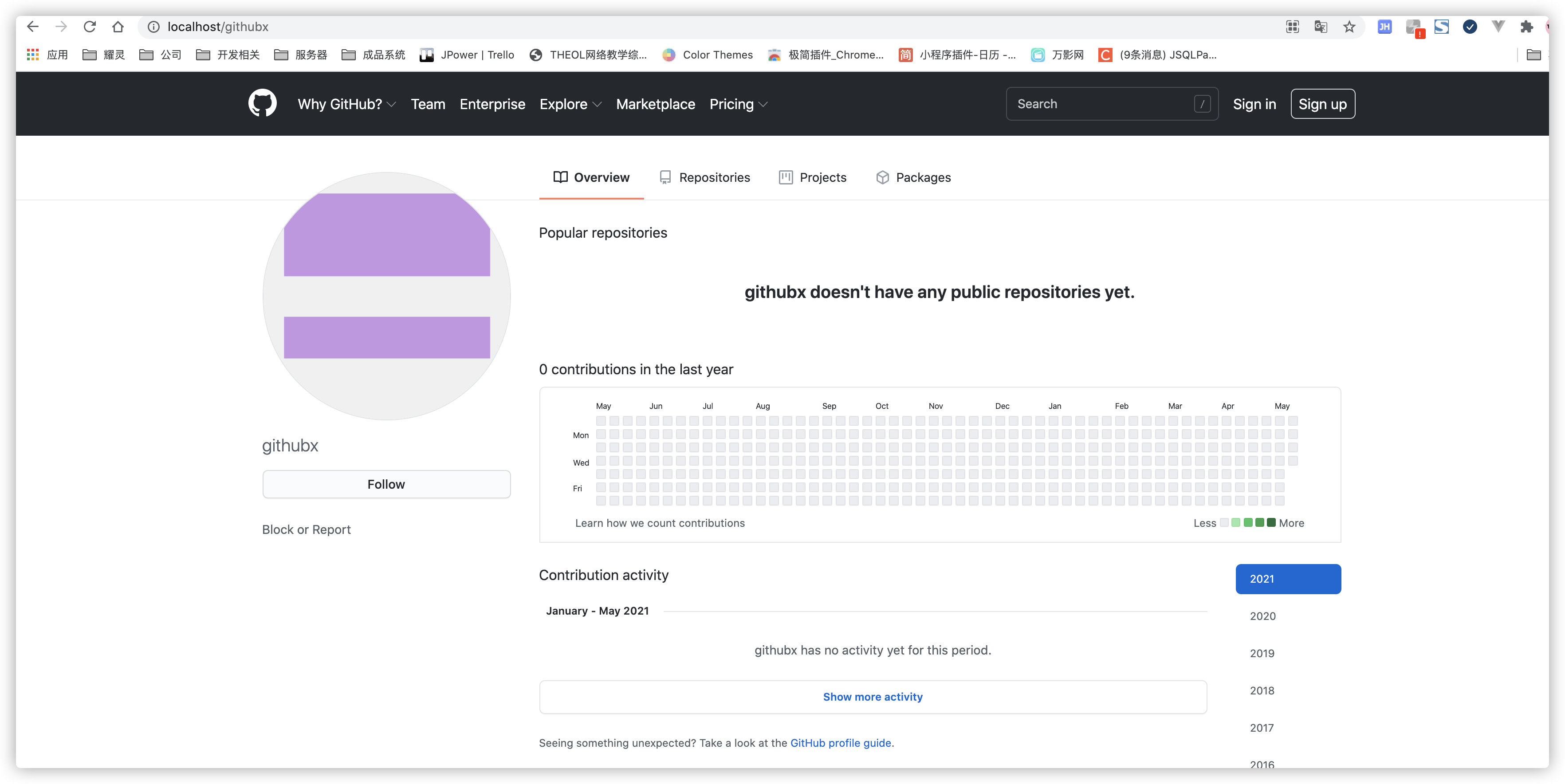1565x784 pixels.
Task: Open the blue checkmark extension icon
Action: [x=1470, y=27]
